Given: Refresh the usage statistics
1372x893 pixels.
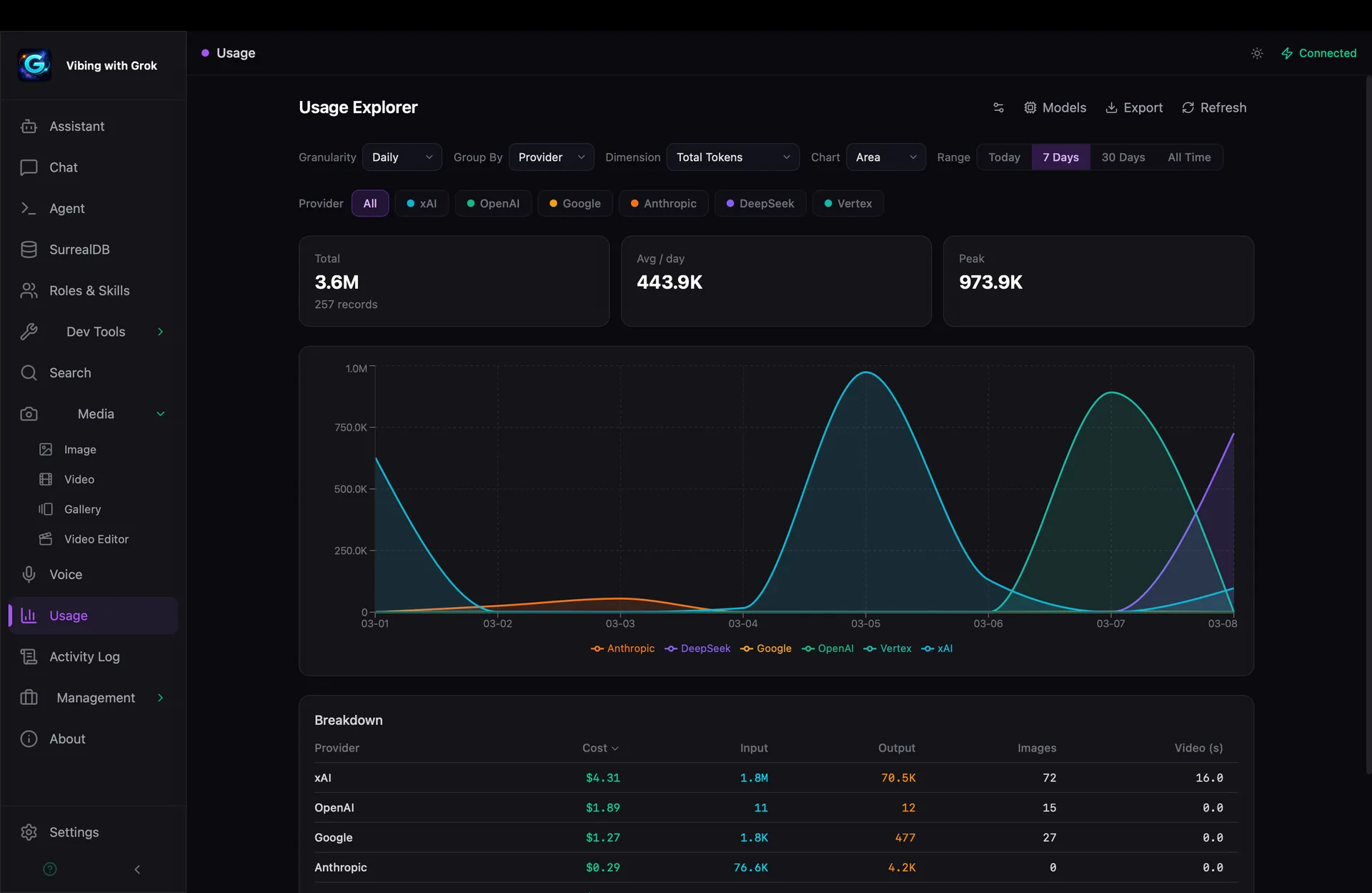Looking at the screenshot, I should pyautogui.click(x=1213, y=107).
